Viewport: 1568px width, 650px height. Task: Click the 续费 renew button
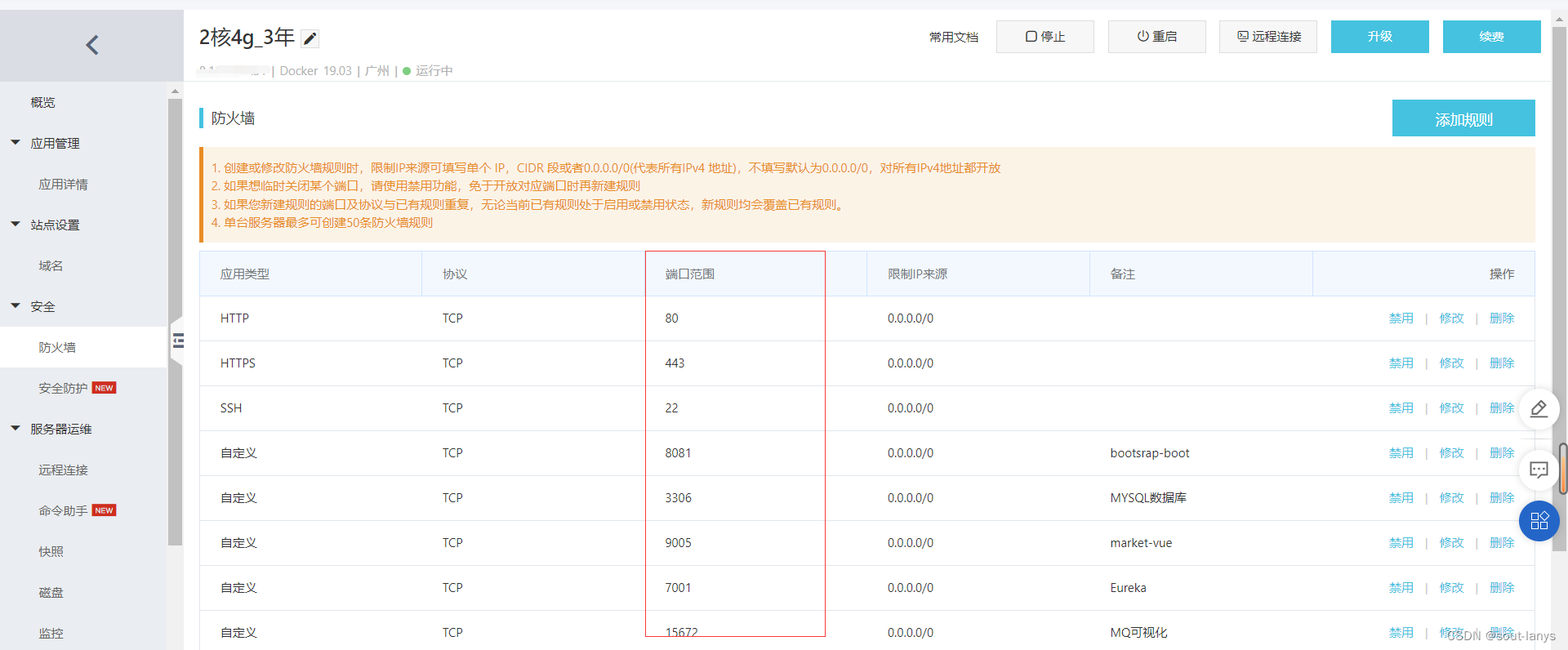pos(1491,37)
